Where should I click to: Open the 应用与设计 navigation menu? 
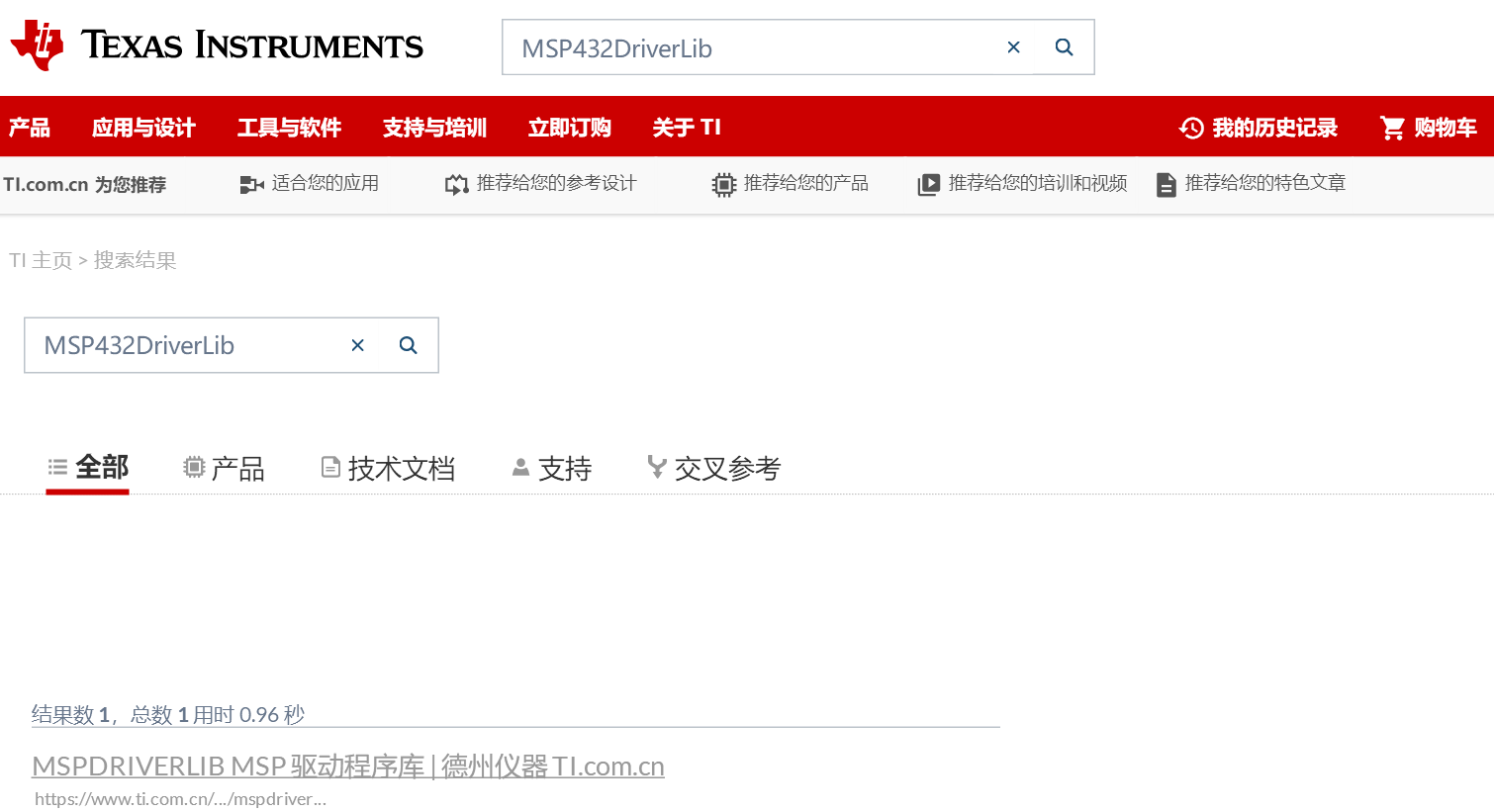tap(143, 128)
